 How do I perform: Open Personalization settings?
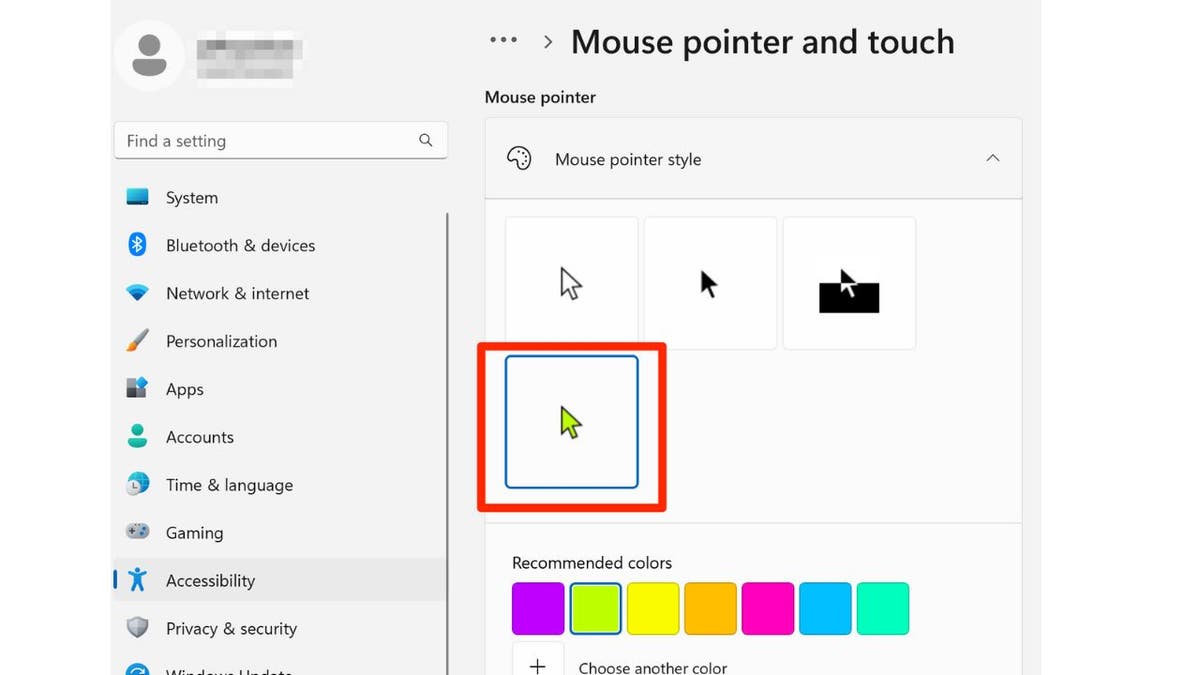280,341
